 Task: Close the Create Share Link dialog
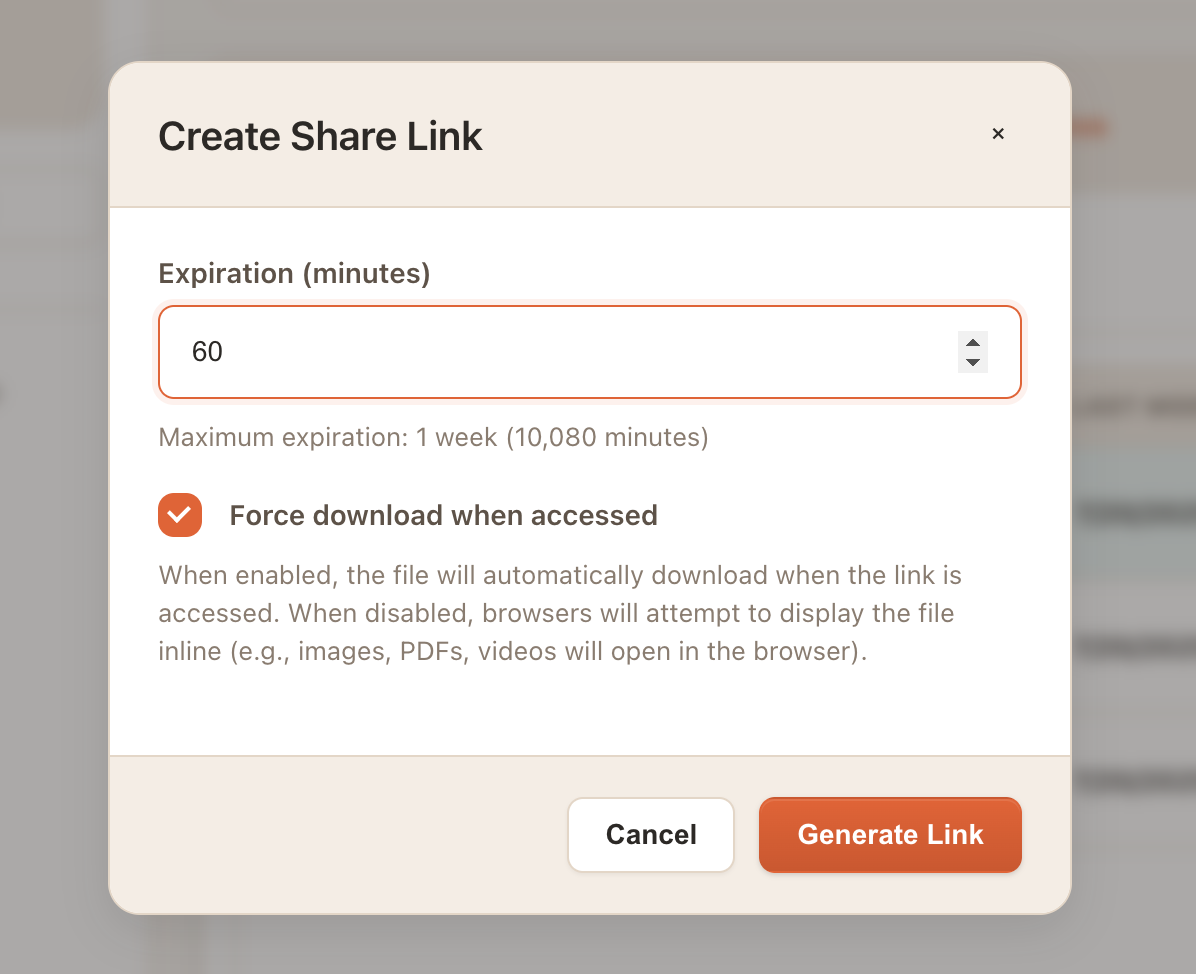click(x=997, y=134)
